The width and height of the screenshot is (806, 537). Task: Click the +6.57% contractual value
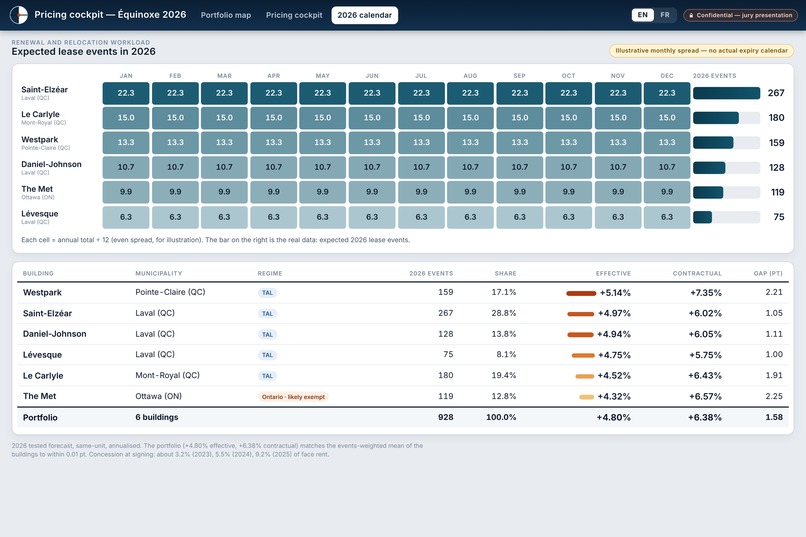click(x=705, y=397)
